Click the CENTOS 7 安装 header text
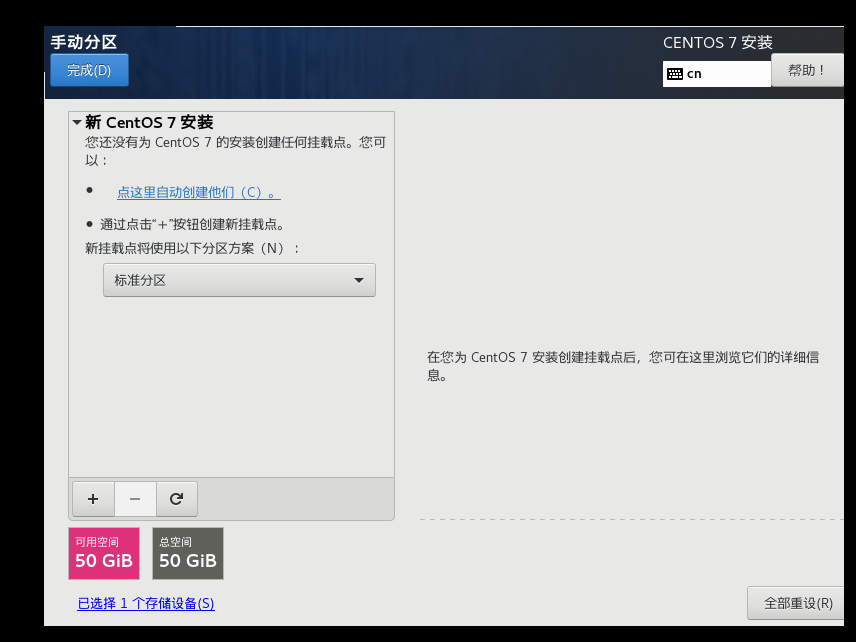856x642 pixels. [x=718, y=43]
